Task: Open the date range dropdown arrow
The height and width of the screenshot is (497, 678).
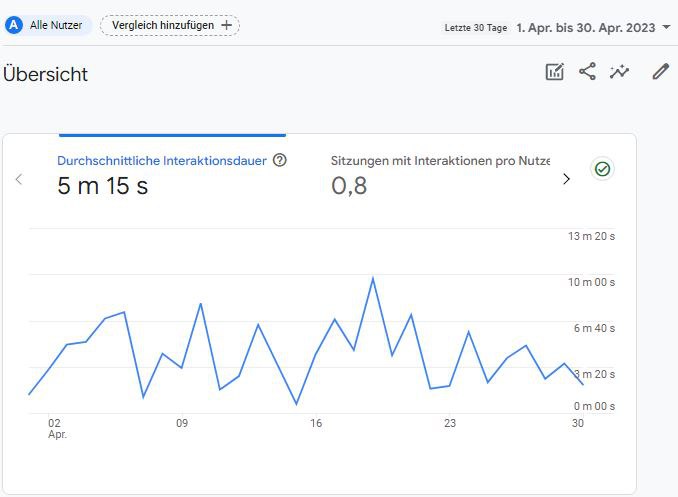Action: [x=666, y=27]
